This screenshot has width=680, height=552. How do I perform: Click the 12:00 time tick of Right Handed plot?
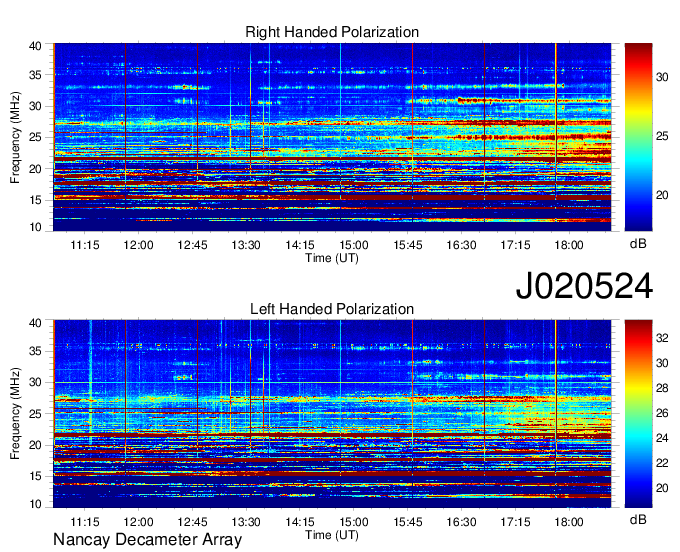(x=138, y=245)
